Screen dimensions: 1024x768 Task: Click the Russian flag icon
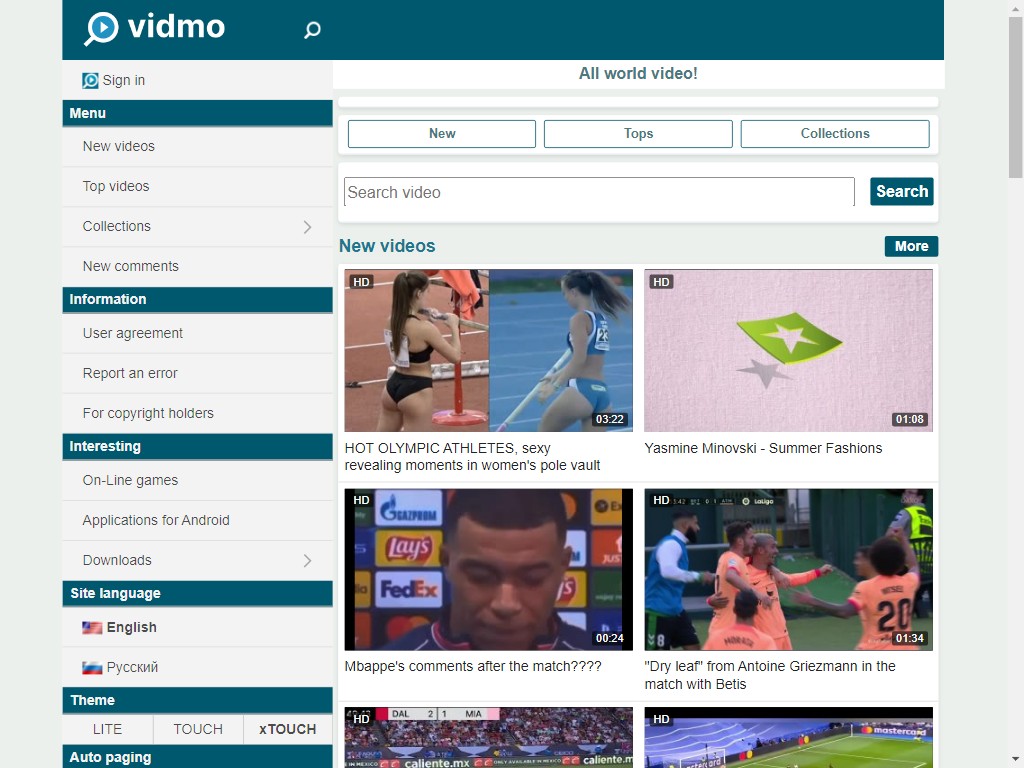pyautogui.click(x=92, y=668)
